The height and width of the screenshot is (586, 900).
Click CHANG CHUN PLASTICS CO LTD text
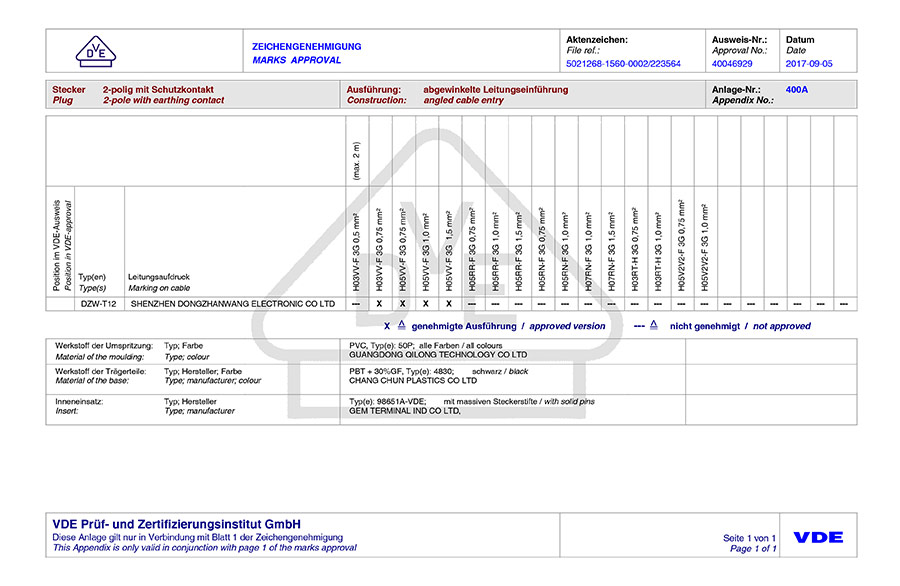(412, 381)
